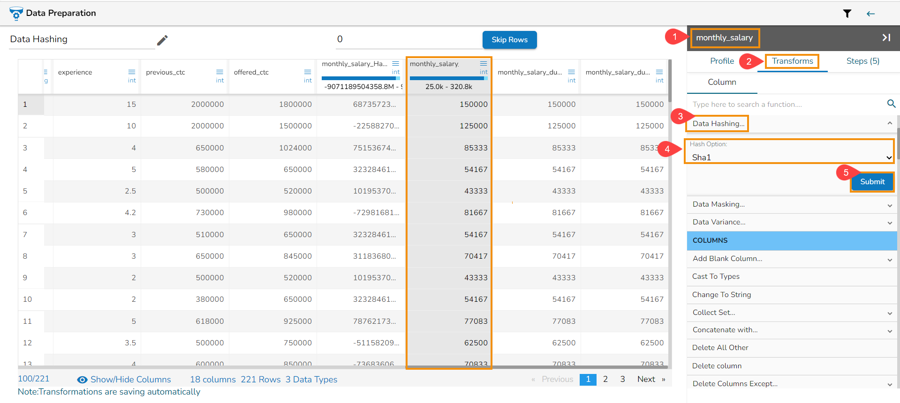Click the function search input field

tap(785, 104)
